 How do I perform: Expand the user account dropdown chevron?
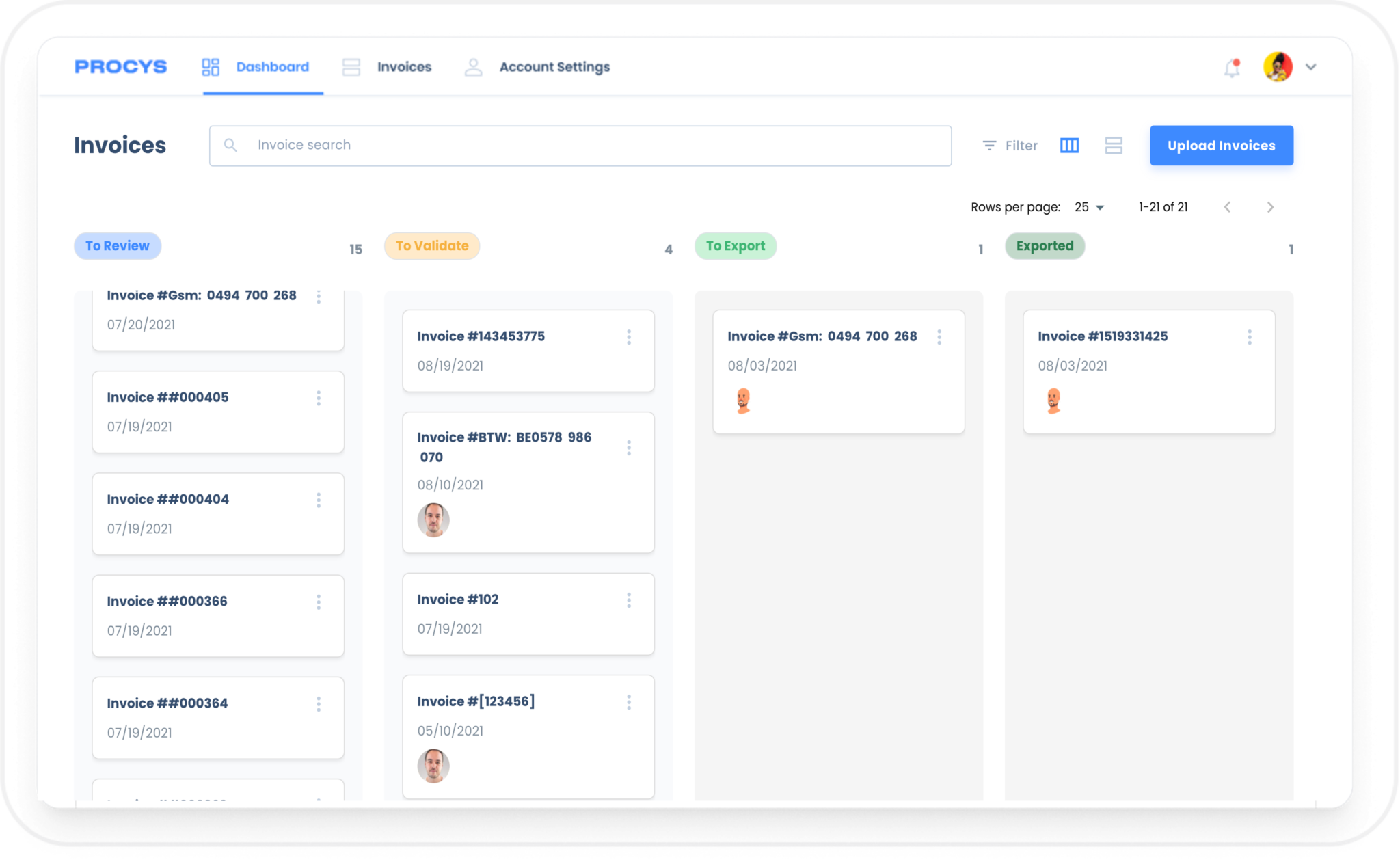[1310, 67]
